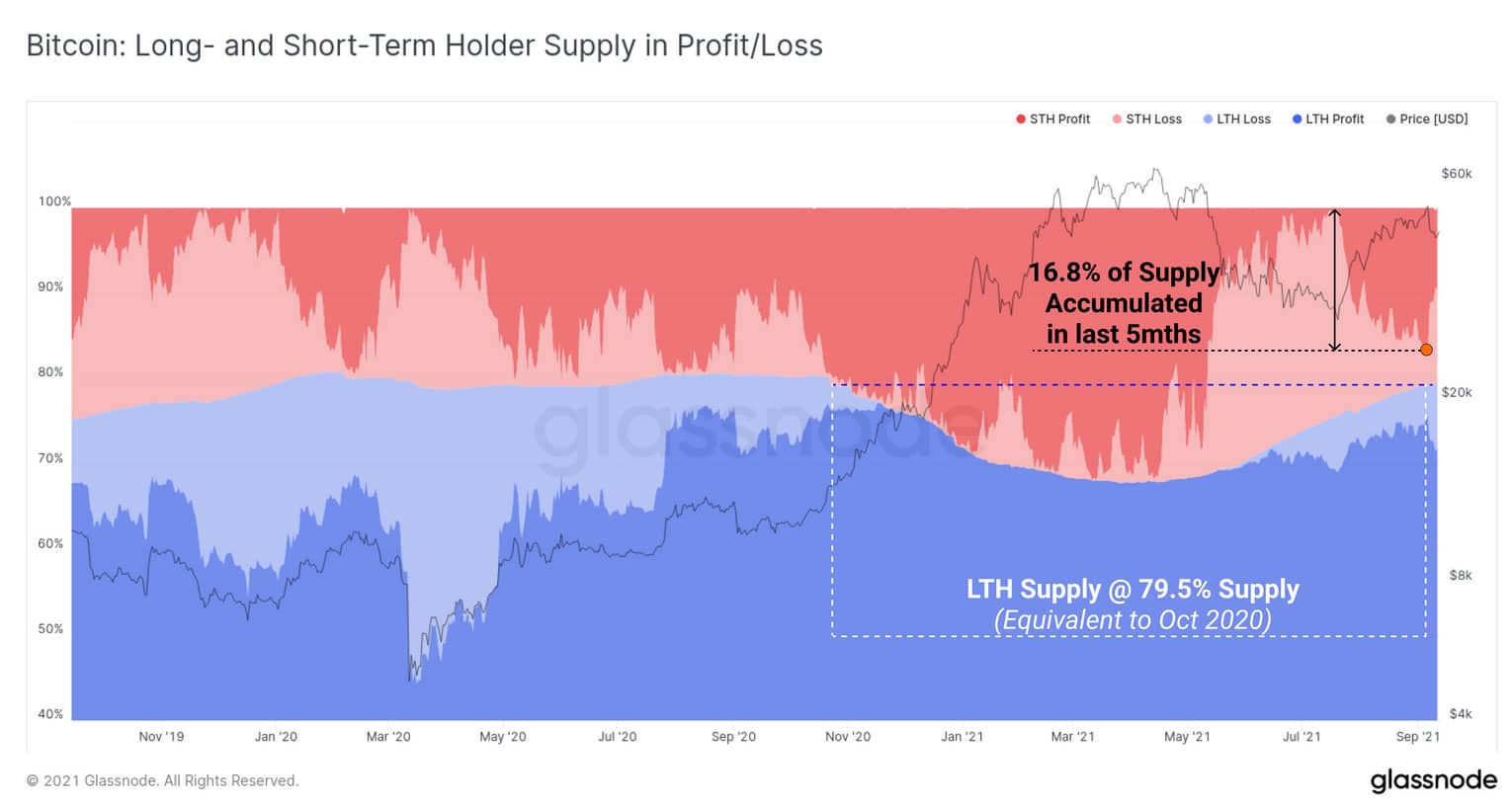Click the 80% y-axis label
This screenshot has height=804, width=1512.
50,372
